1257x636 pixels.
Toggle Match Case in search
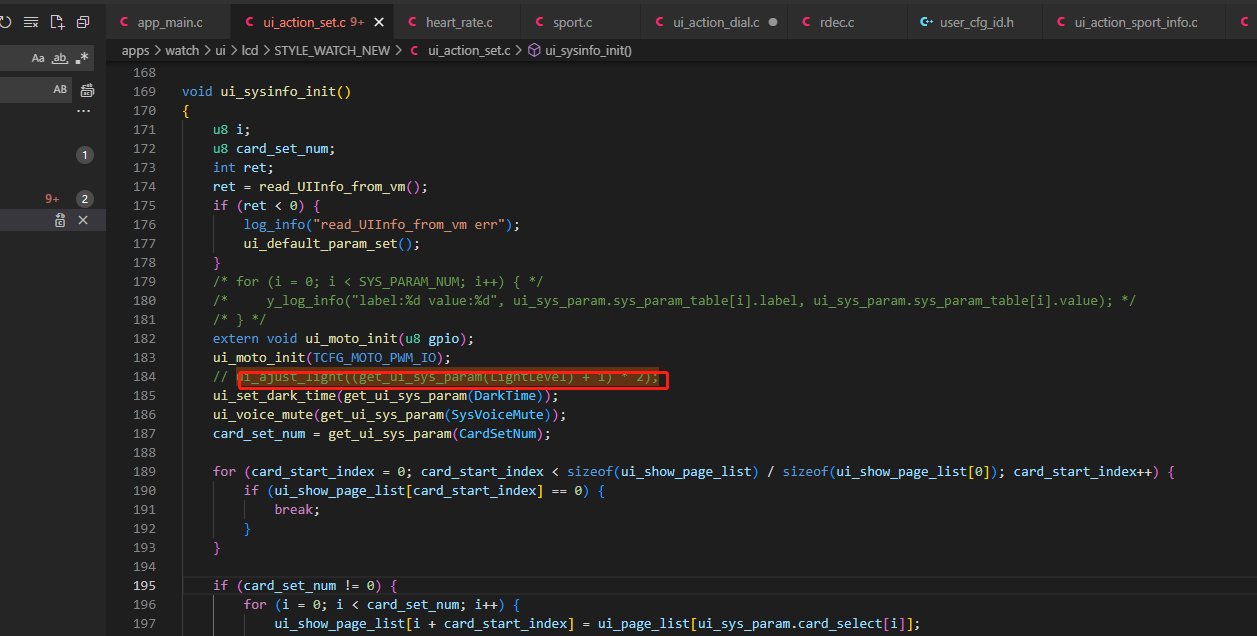pyautogui.click(x=38, y=58)
